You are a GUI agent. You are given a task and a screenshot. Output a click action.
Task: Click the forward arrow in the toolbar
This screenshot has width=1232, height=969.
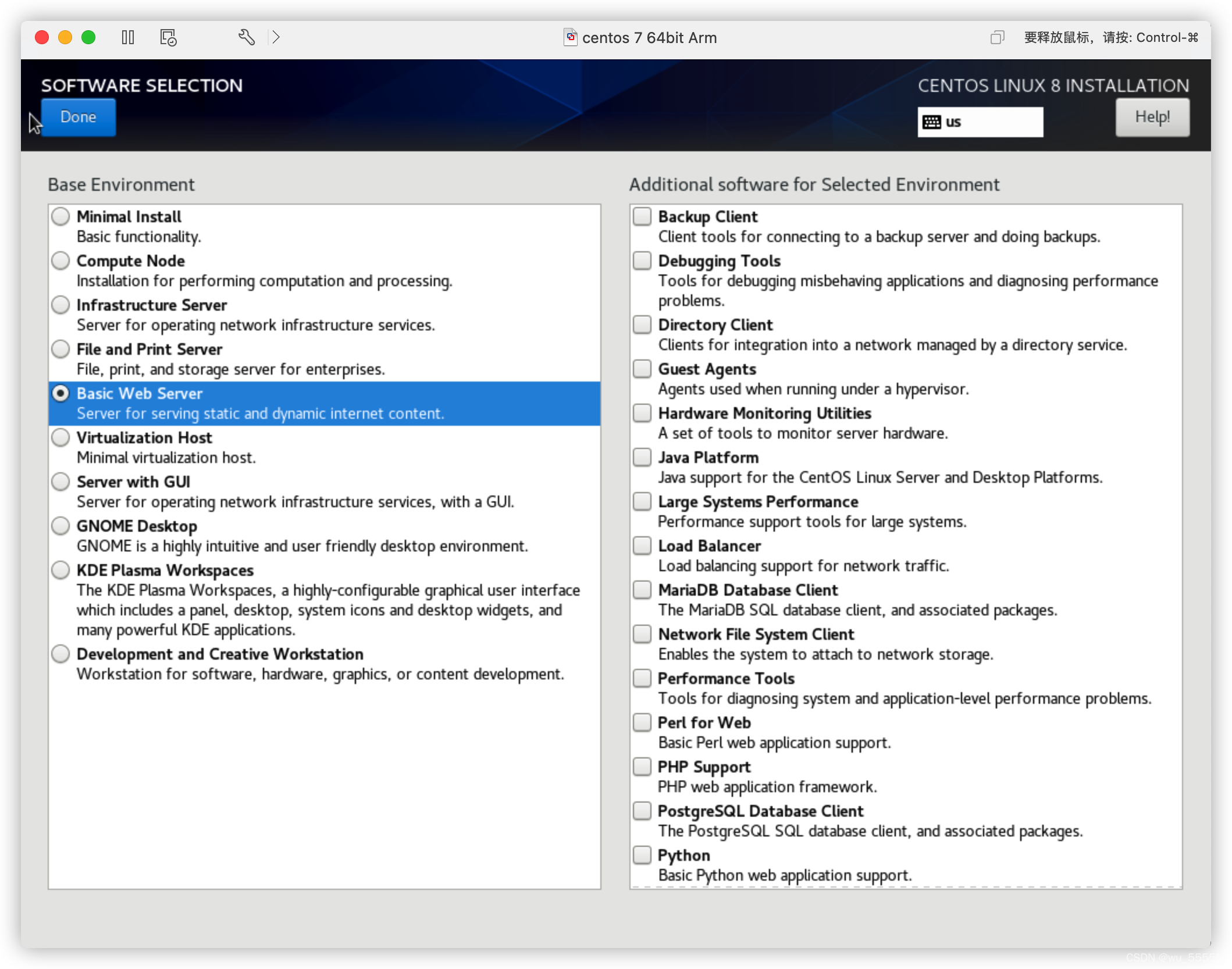(x=276, y=38)
